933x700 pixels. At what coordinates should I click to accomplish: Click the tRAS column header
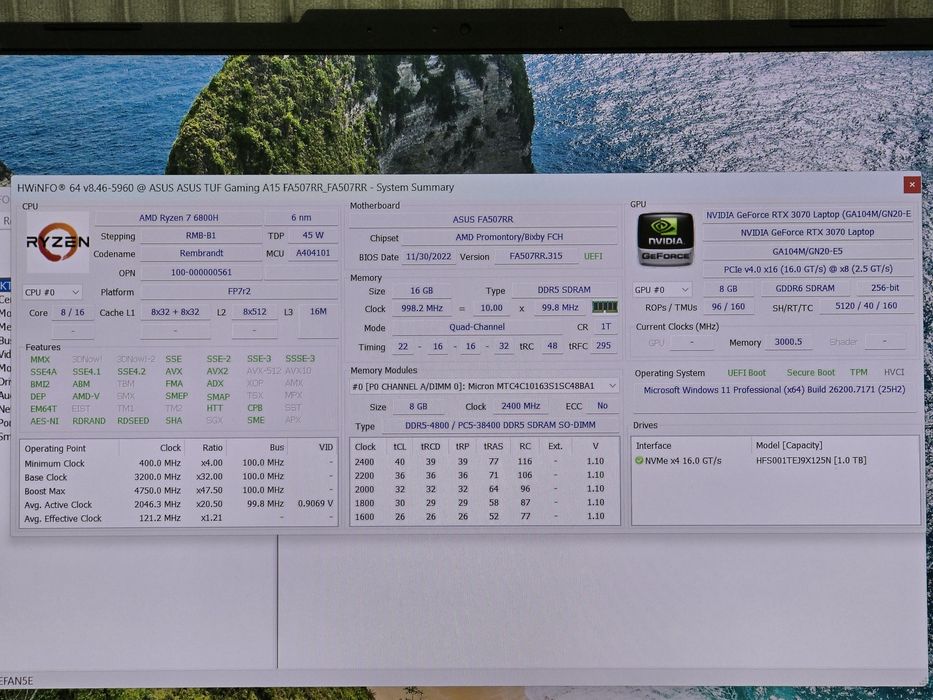click(493, 446)
